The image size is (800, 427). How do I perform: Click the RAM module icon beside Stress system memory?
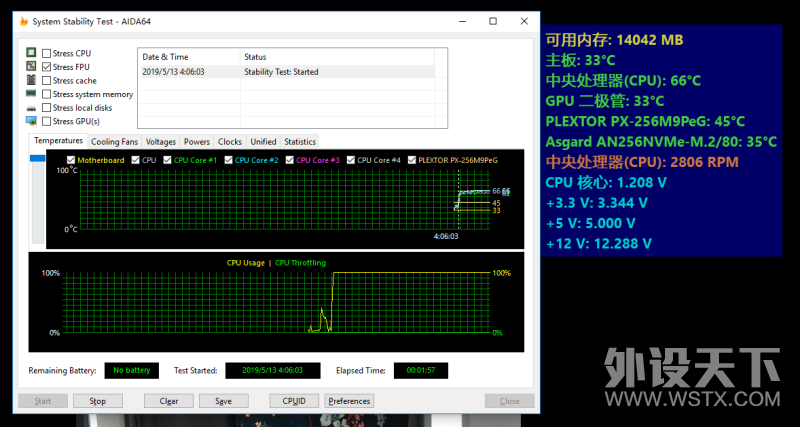click(x=32, y=94)
